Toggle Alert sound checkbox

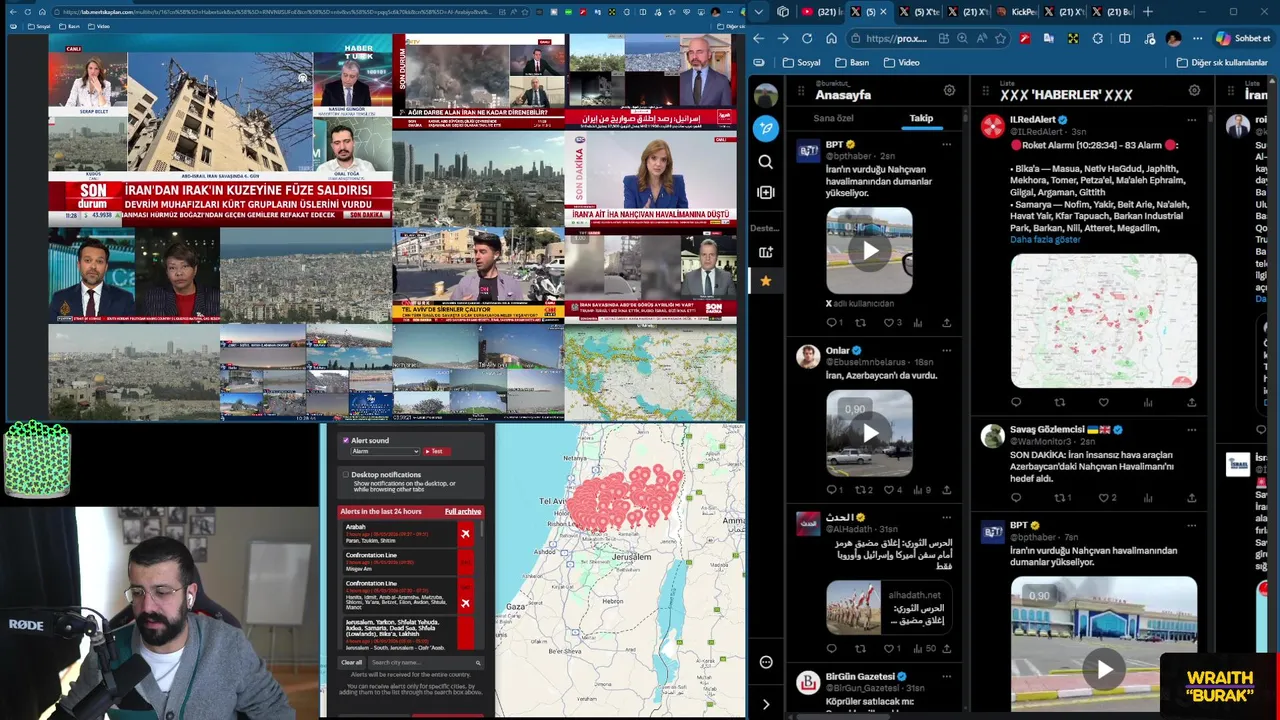point(346,440)
